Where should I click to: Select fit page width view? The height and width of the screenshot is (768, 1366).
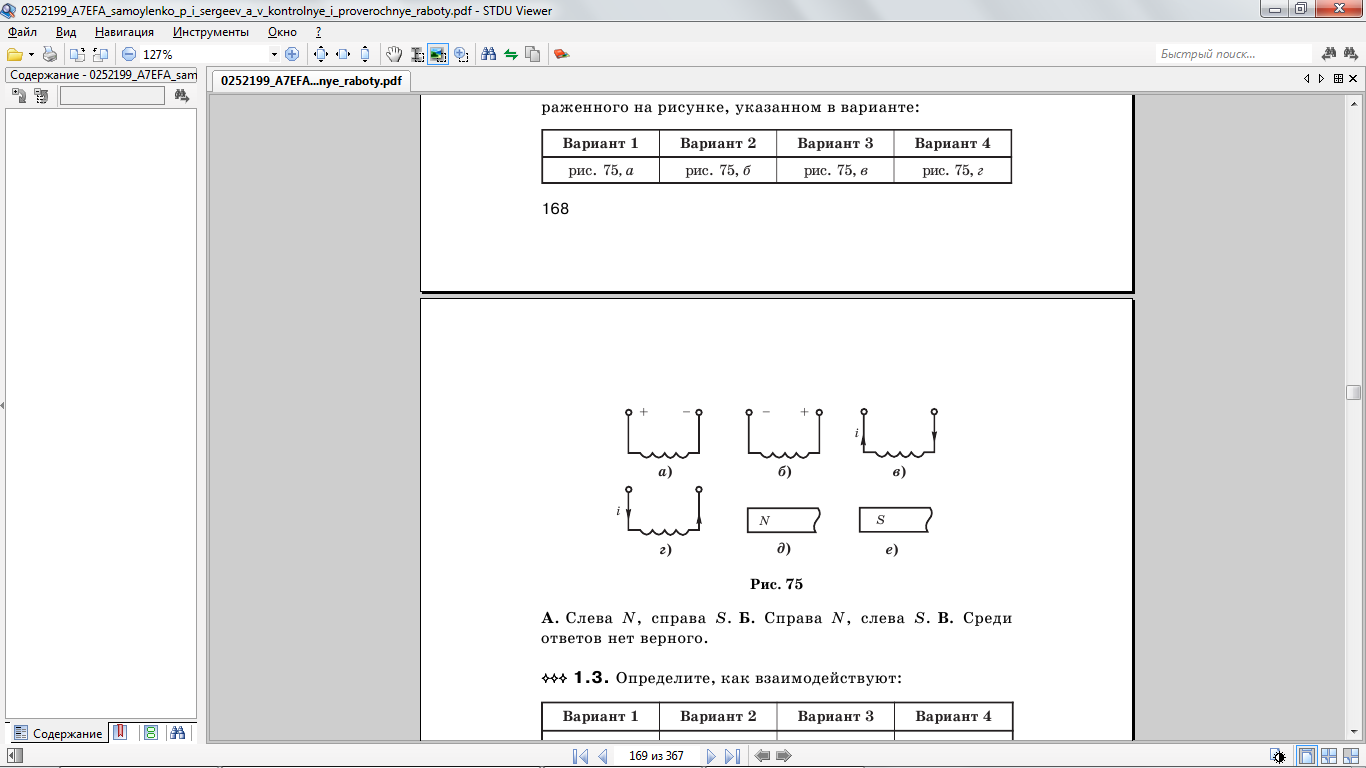[x=343, y=54]
